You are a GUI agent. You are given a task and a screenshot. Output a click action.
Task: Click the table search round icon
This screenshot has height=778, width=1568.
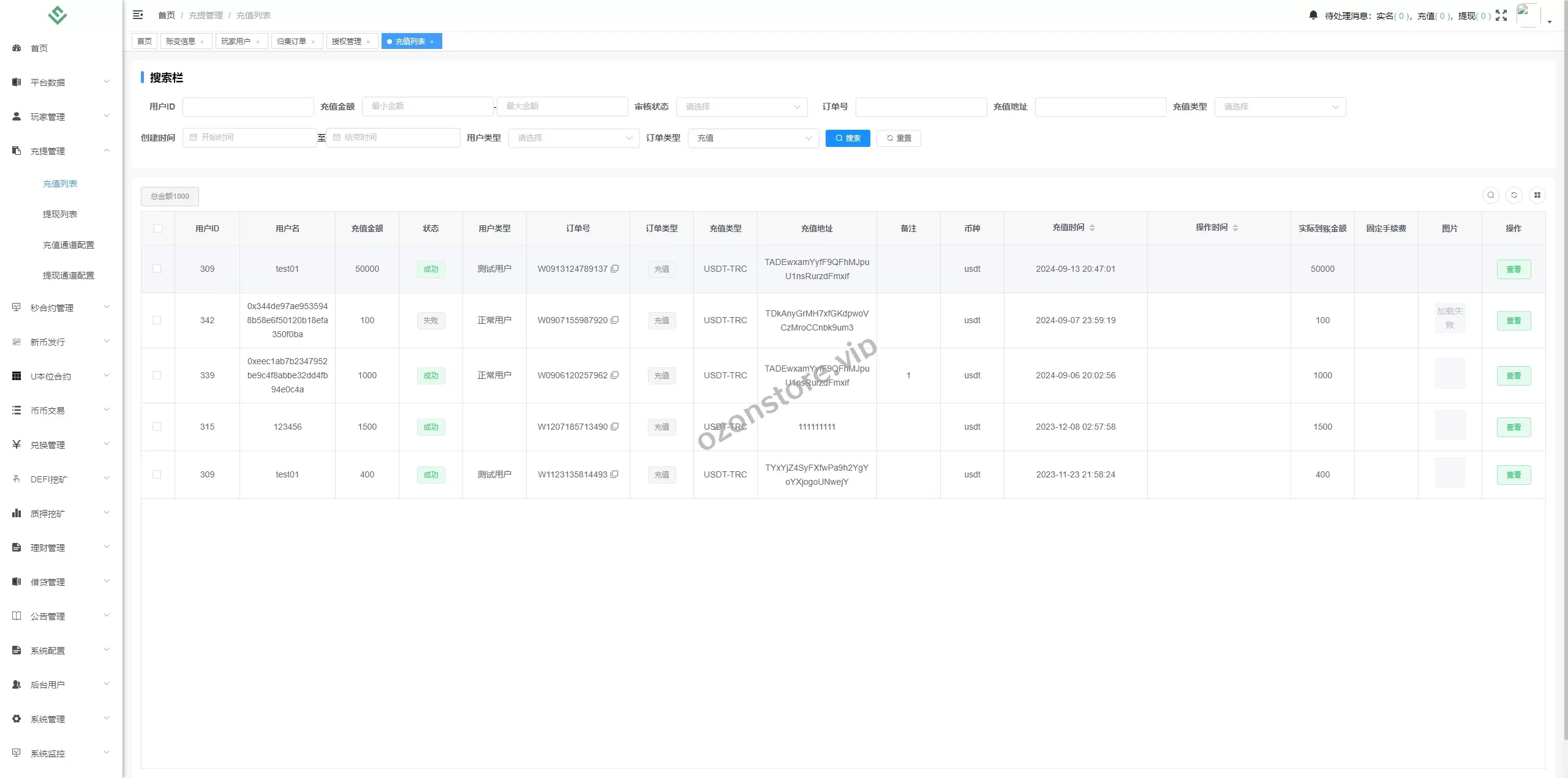1491,195
